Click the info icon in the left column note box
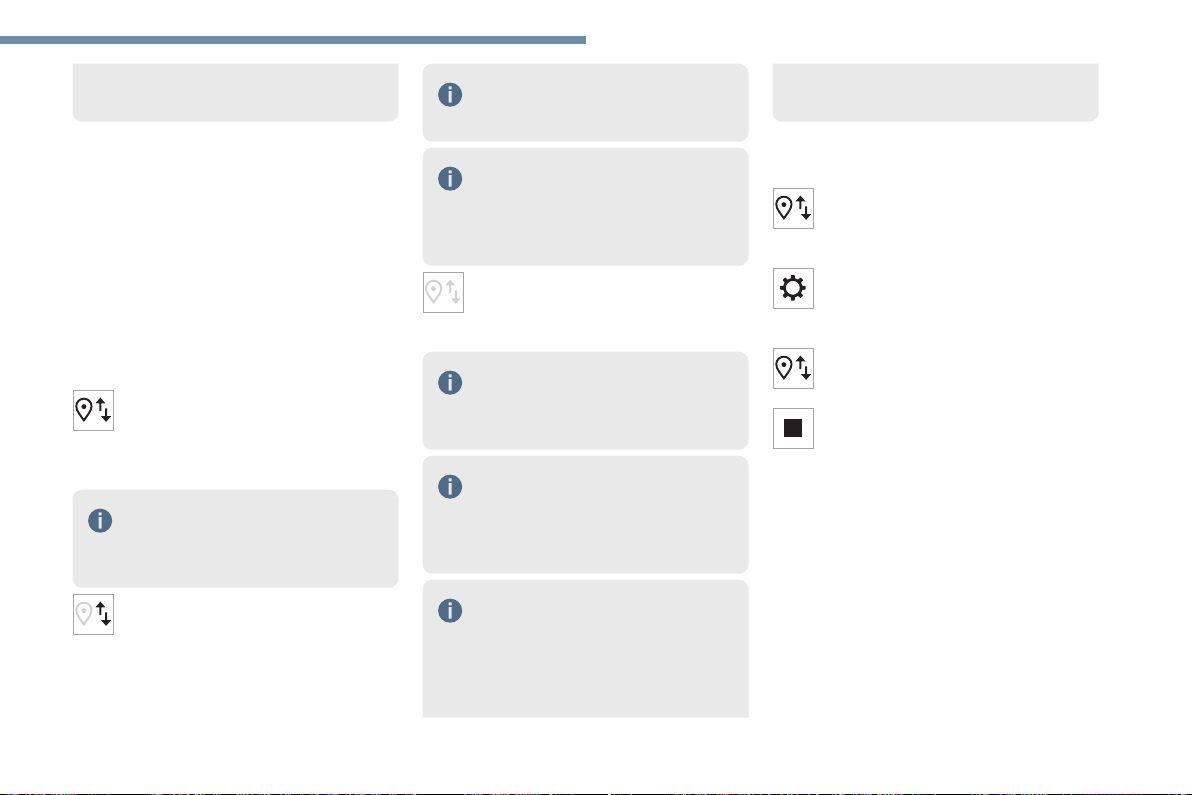The height and width of the screenshot is (795, 1192). click(100, 521)
